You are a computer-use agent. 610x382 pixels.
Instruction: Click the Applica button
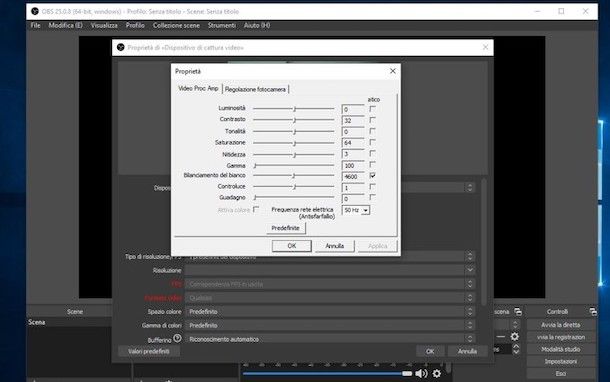(x=377, y=246)
